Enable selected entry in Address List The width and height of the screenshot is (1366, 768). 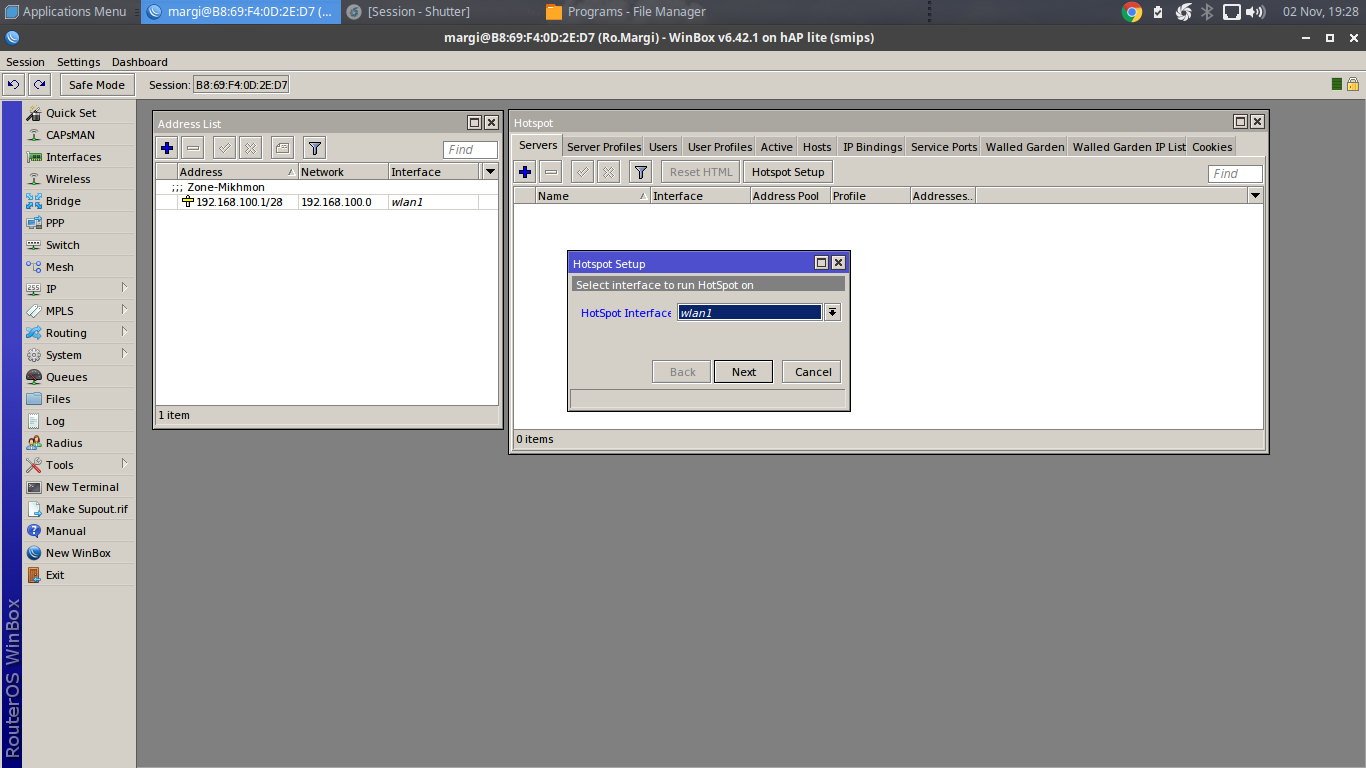point(225,148)
